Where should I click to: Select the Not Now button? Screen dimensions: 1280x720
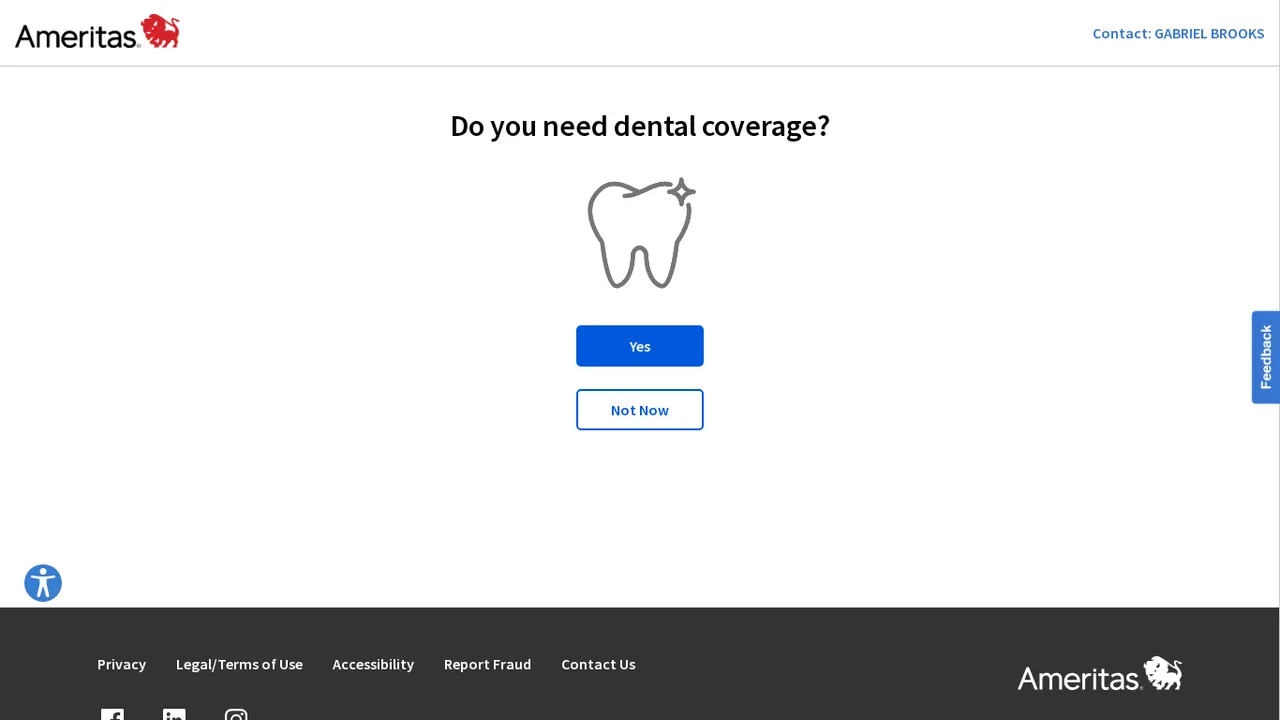(x=640, y=410)
